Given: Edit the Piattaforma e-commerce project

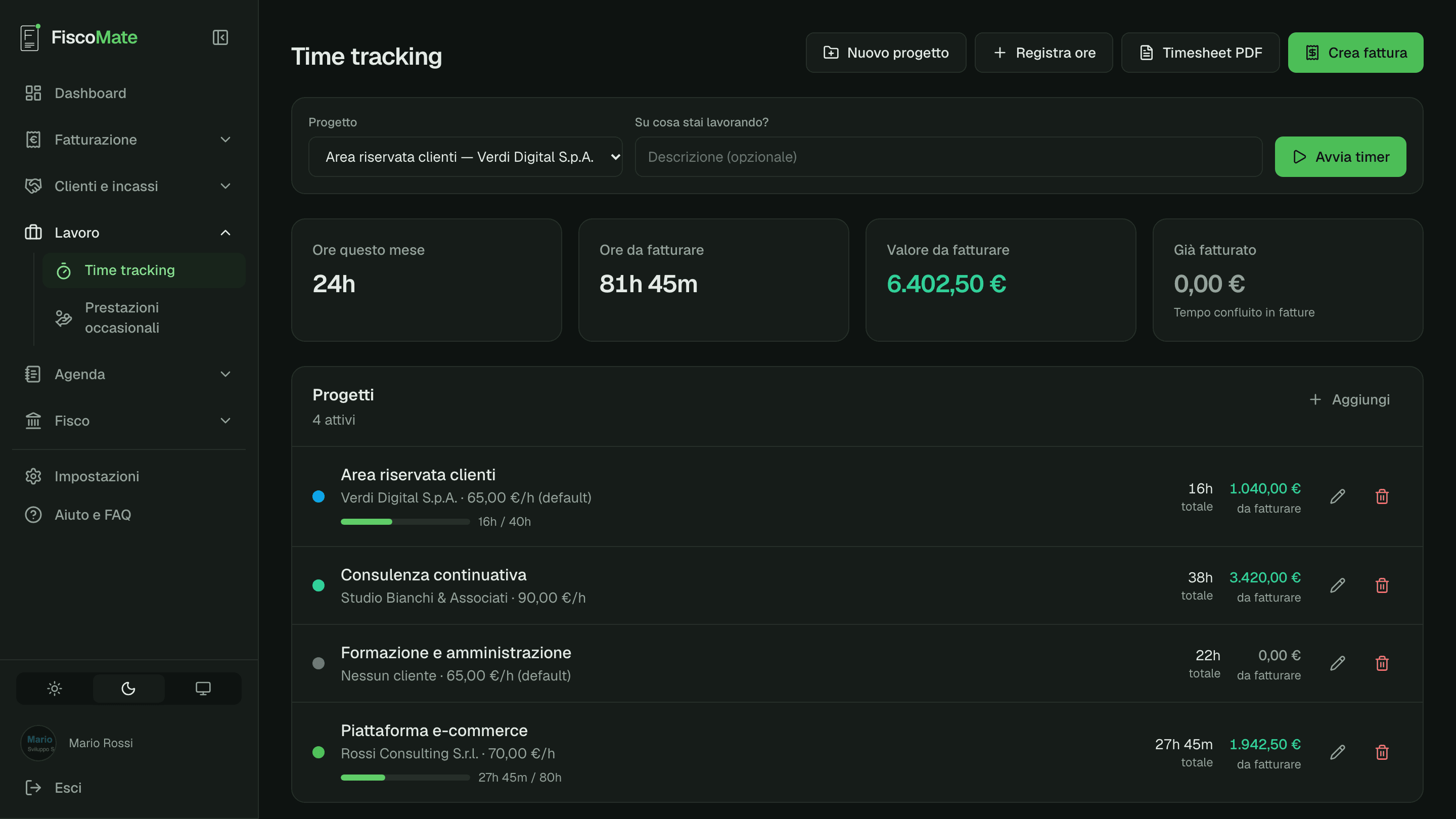Looking at the screenshot, I should tap(1337, 752).
